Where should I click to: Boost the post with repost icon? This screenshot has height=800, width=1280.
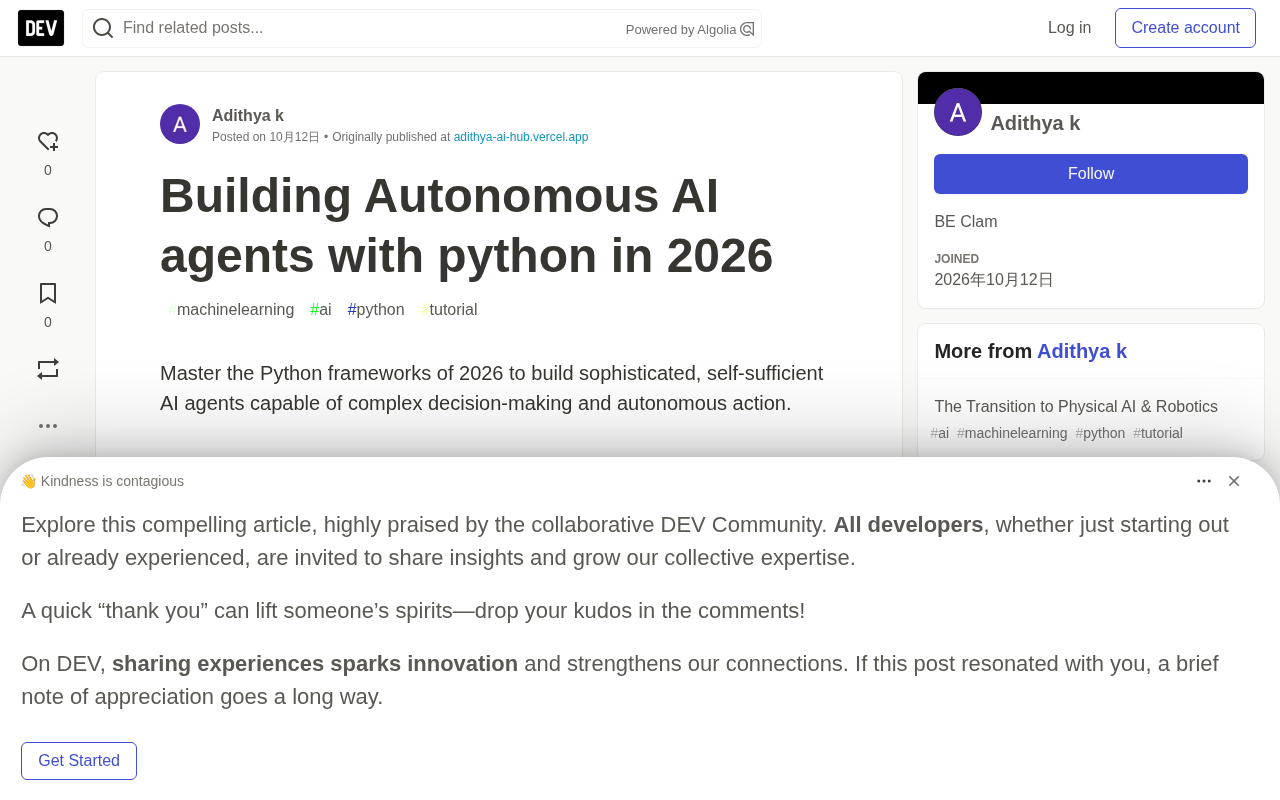coord(48,369)
